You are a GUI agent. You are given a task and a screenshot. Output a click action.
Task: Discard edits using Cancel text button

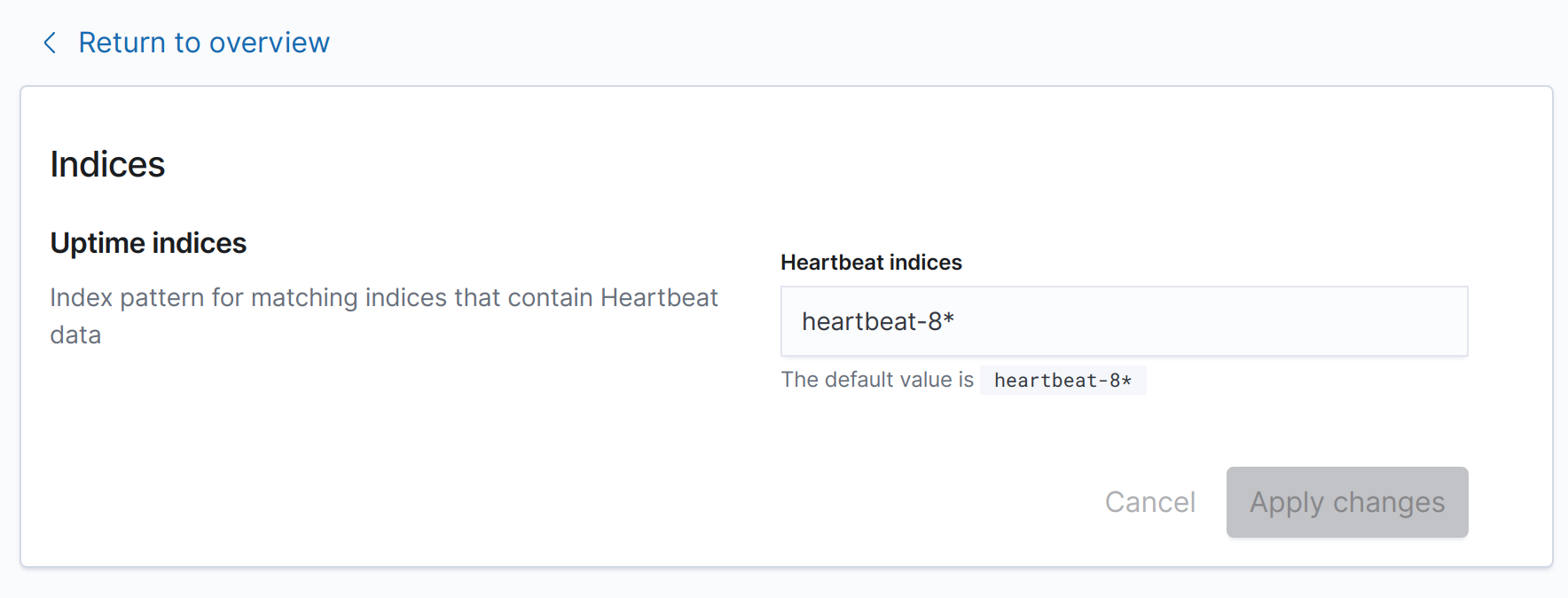pyautogui.click(x=1149, y=502)
